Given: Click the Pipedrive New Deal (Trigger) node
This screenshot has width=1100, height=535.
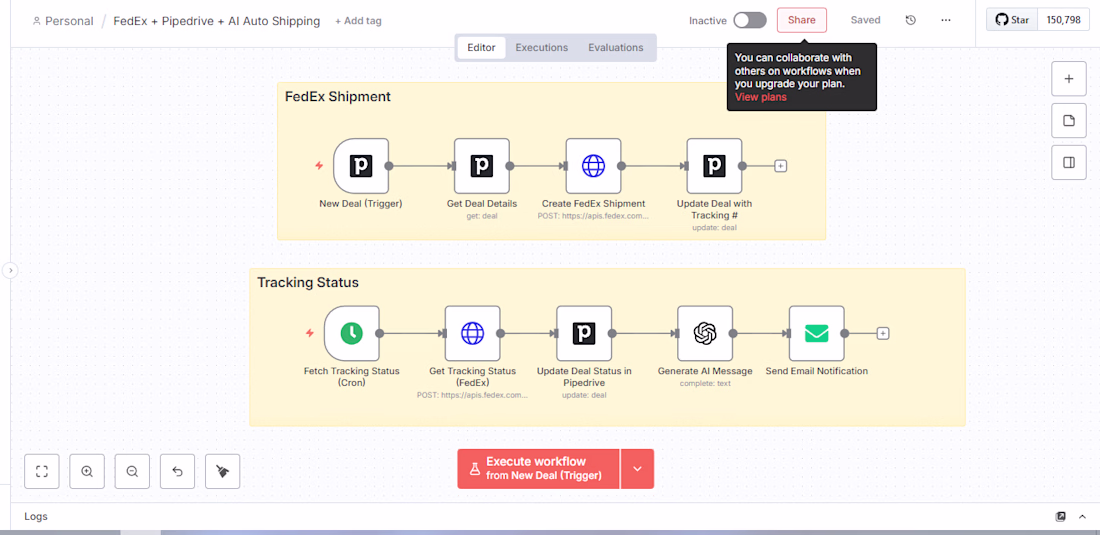Looking at the screenshot, I should pos(361,166).
